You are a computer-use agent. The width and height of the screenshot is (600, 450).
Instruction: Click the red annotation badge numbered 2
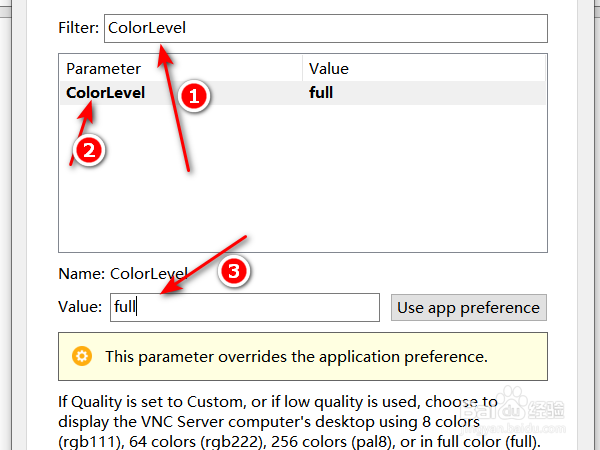pyautogui.click(x=89, y=152)
